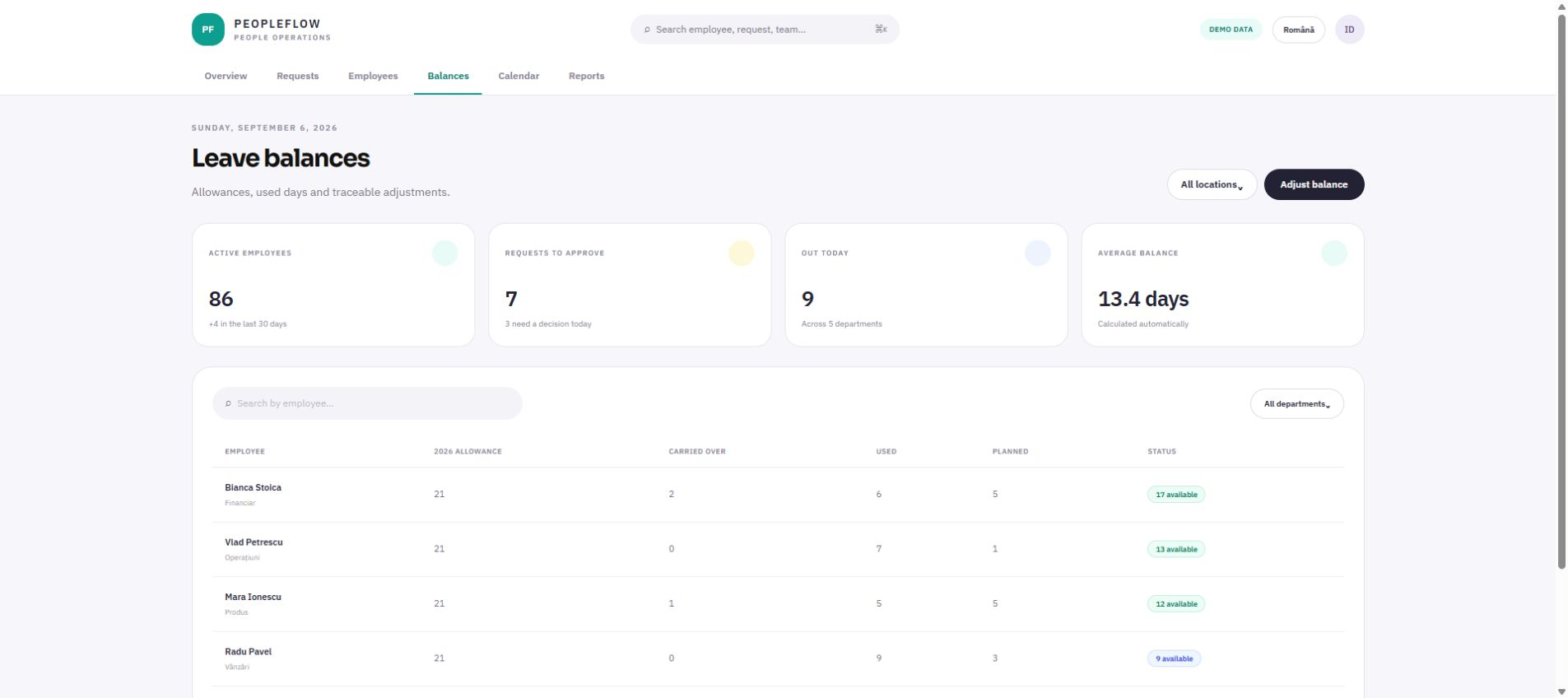1568x698 pixels.
Task: Click the Operațiuni department label
Action: [x=242, y=558]
